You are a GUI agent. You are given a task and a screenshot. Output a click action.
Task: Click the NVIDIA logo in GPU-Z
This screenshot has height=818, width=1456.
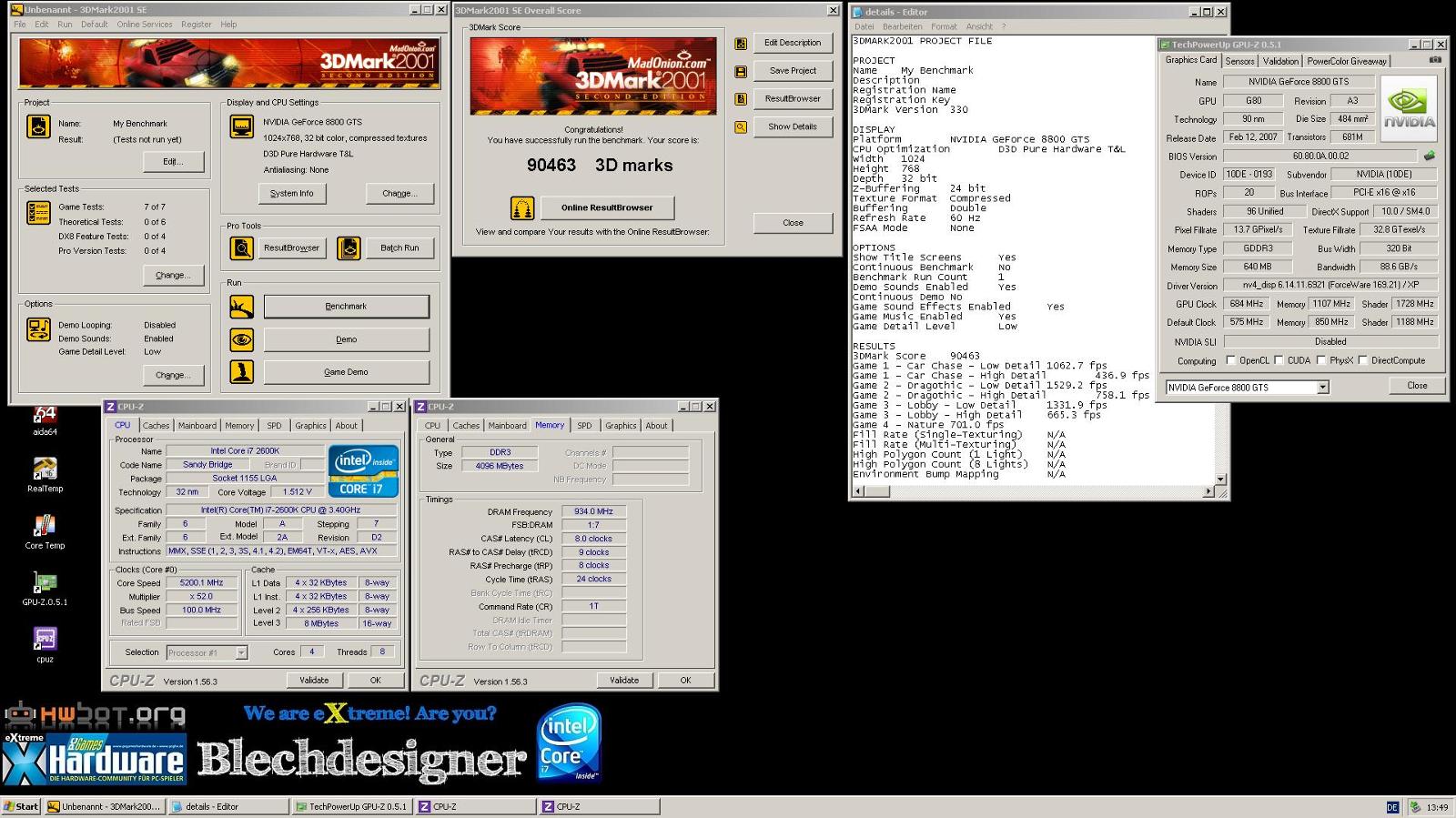tap(1409, 109)
